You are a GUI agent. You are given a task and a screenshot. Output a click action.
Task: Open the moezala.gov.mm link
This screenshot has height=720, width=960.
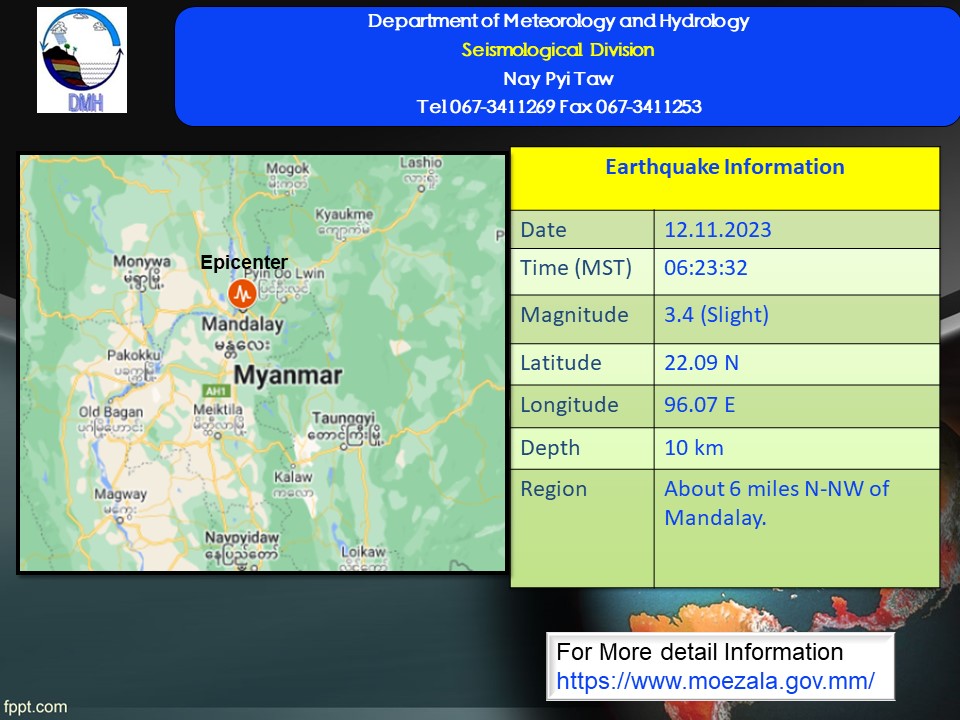715,681
